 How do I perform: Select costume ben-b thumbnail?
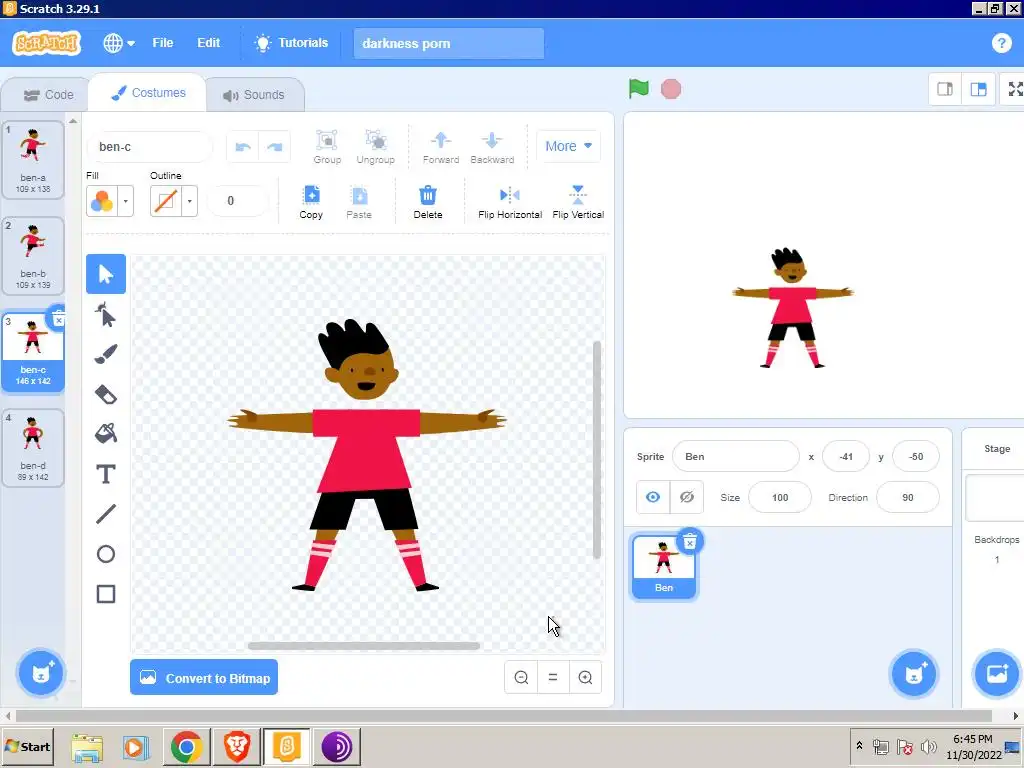33,255
